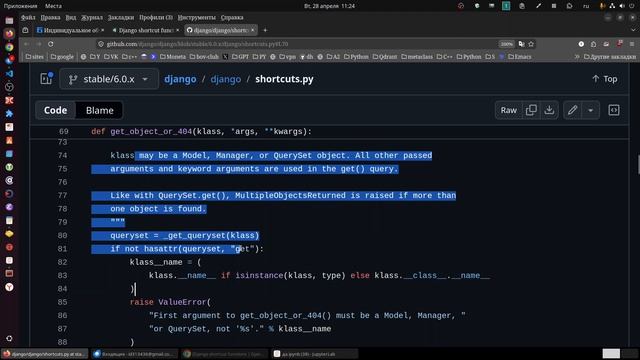Click raise ValueError( on line 85
Image resolution: width=640 pixels, height=360 pixels.
pos(170,302)
